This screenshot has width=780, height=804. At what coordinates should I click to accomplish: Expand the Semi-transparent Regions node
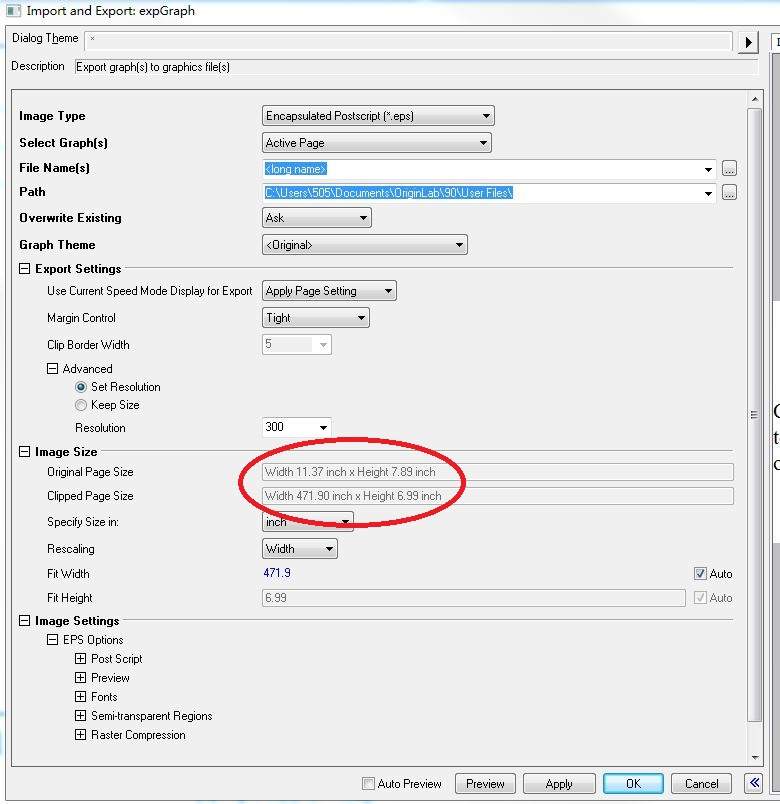(81, 716)
